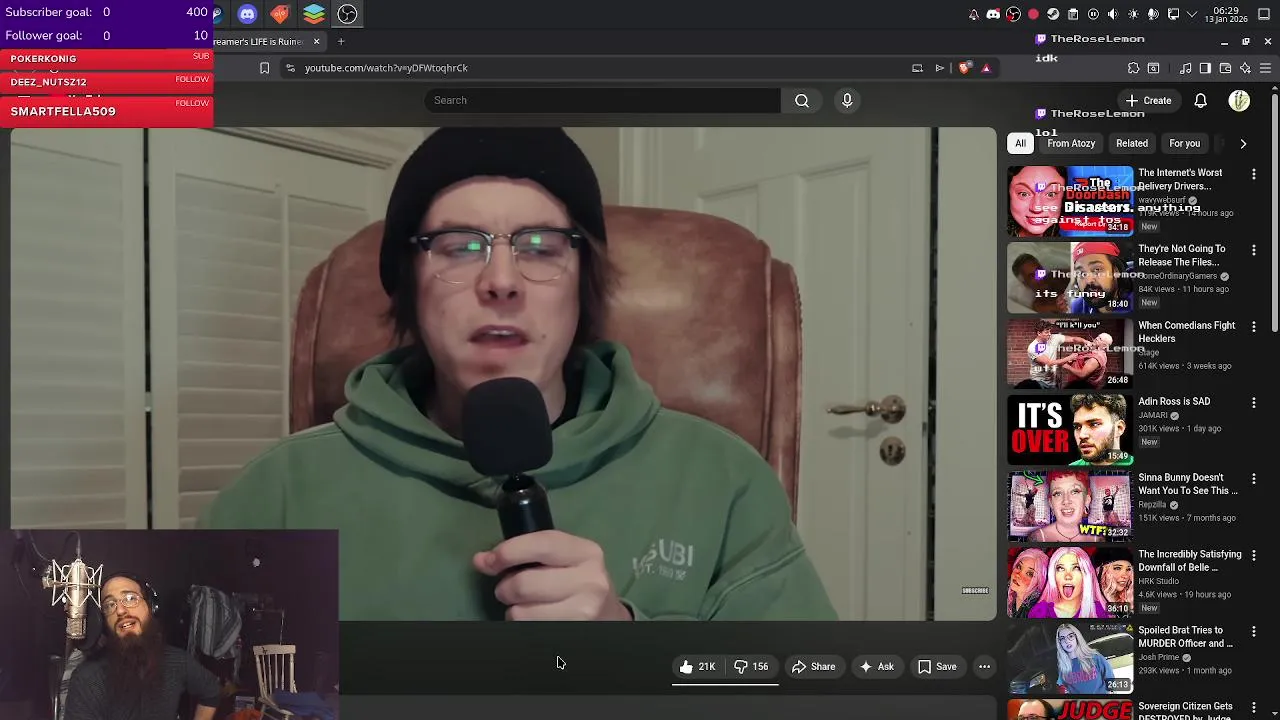Open the clipboard tray icon
Image resolution: width=1280 pixels, height=720 pixels.
point(1073,14)
